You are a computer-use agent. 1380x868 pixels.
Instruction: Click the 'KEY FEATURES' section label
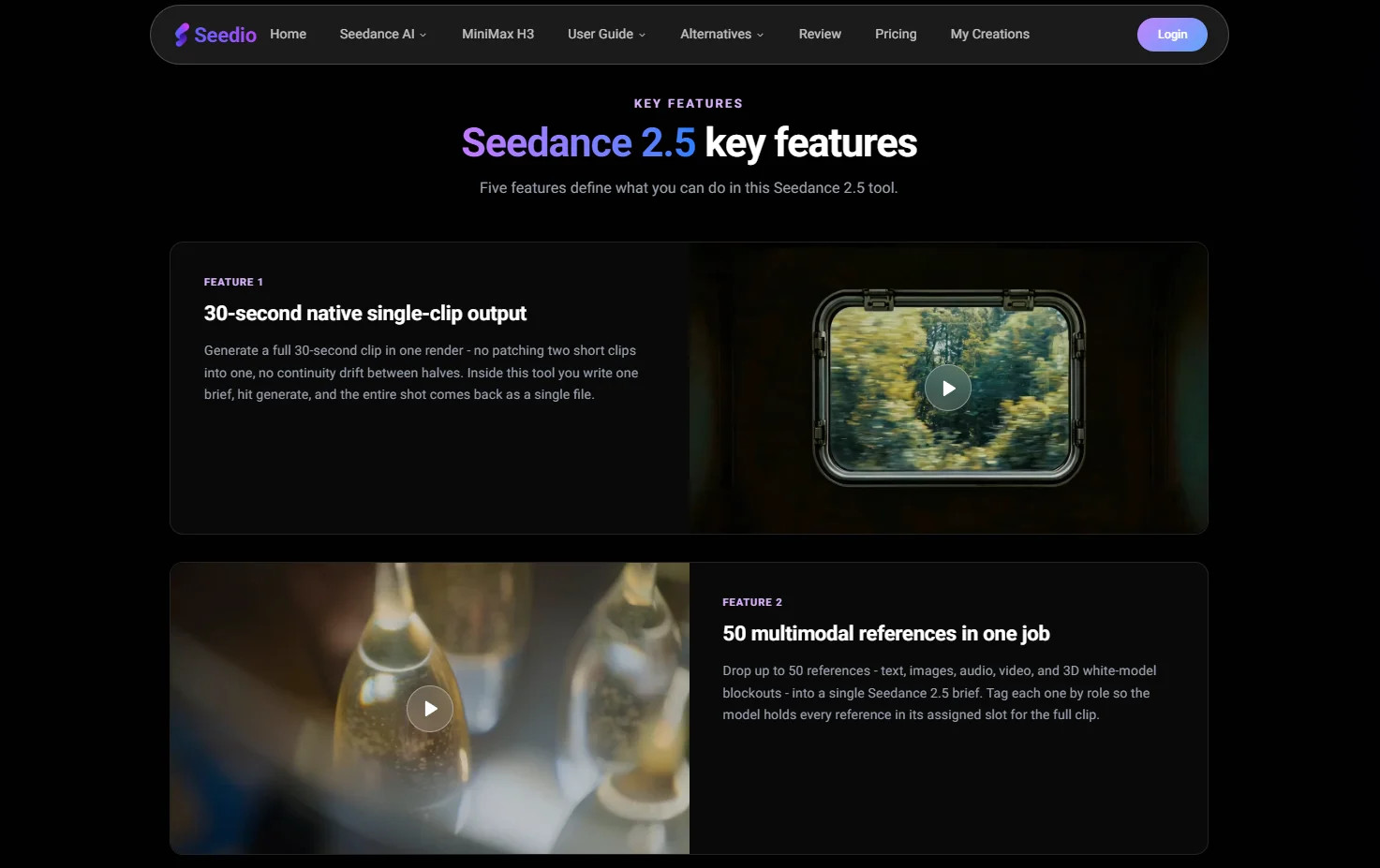coord(689,104)
